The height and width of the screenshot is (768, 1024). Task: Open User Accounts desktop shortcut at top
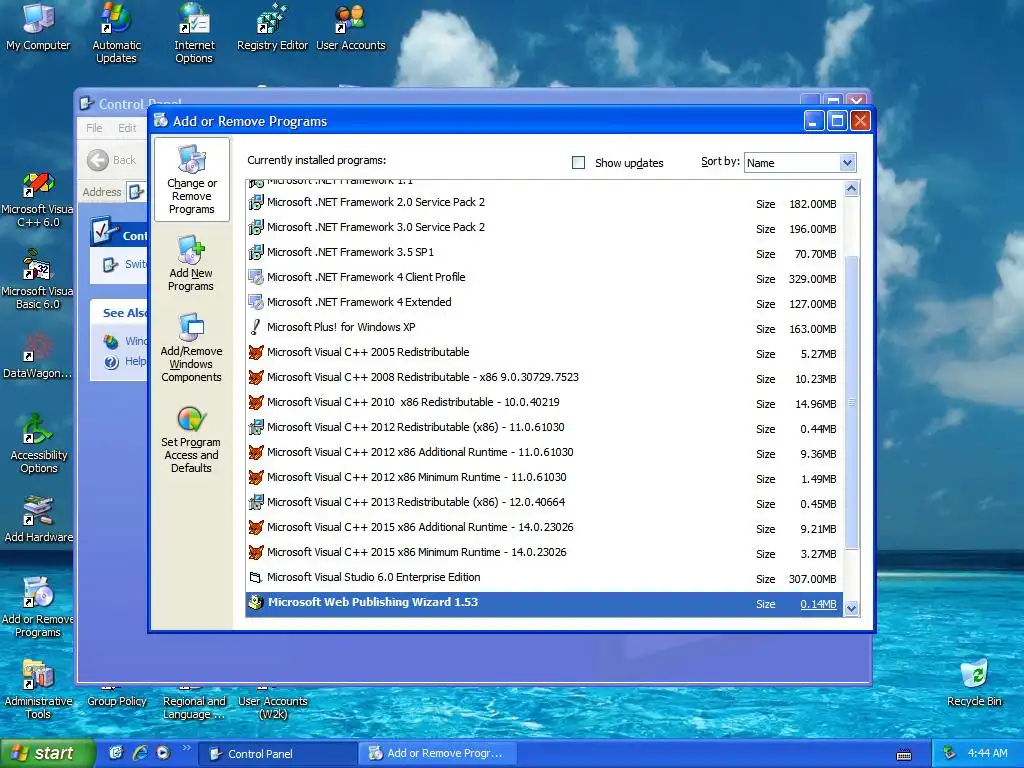[351, 27]
